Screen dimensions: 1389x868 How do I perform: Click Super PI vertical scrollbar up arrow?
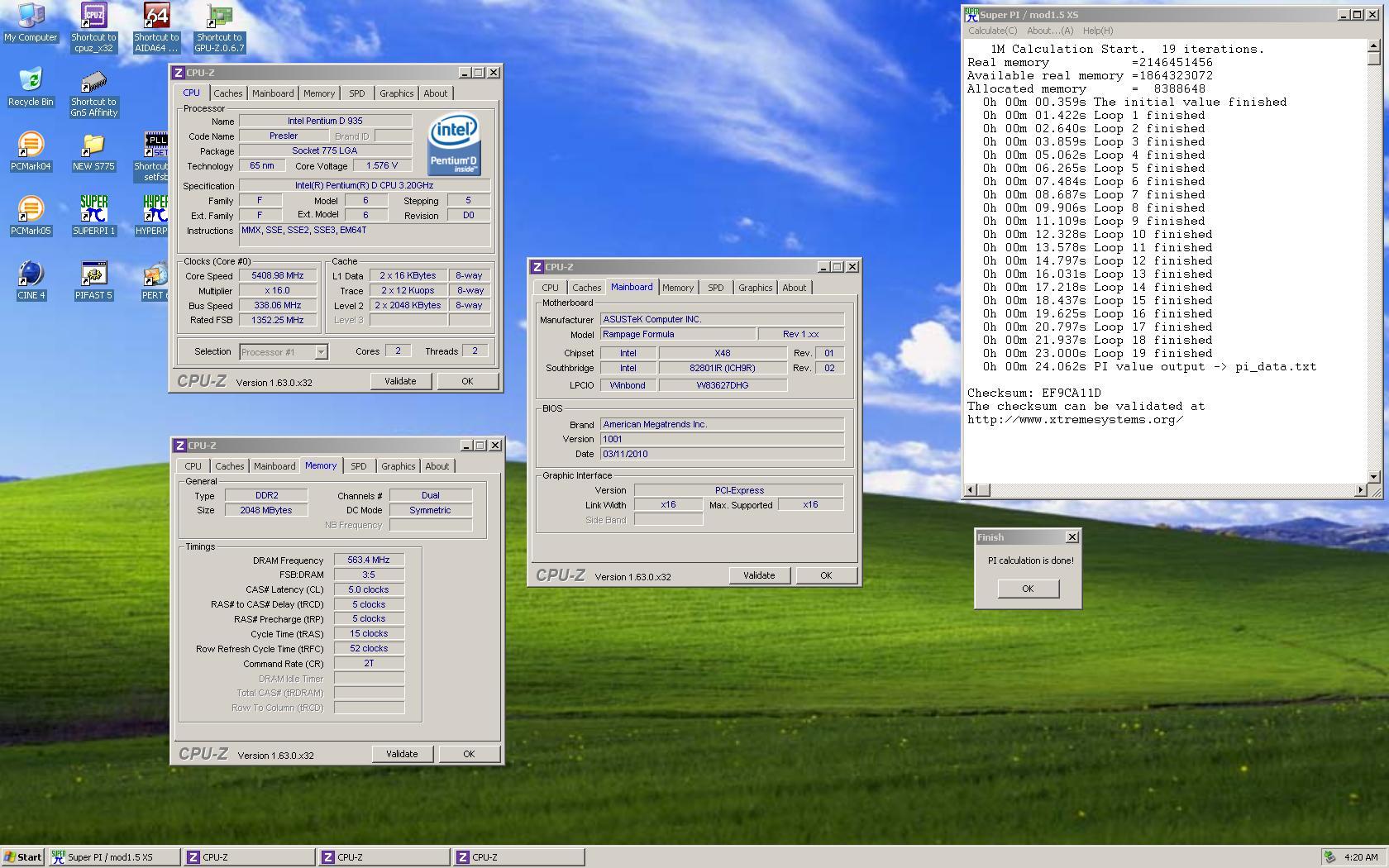pos(1374,45)
